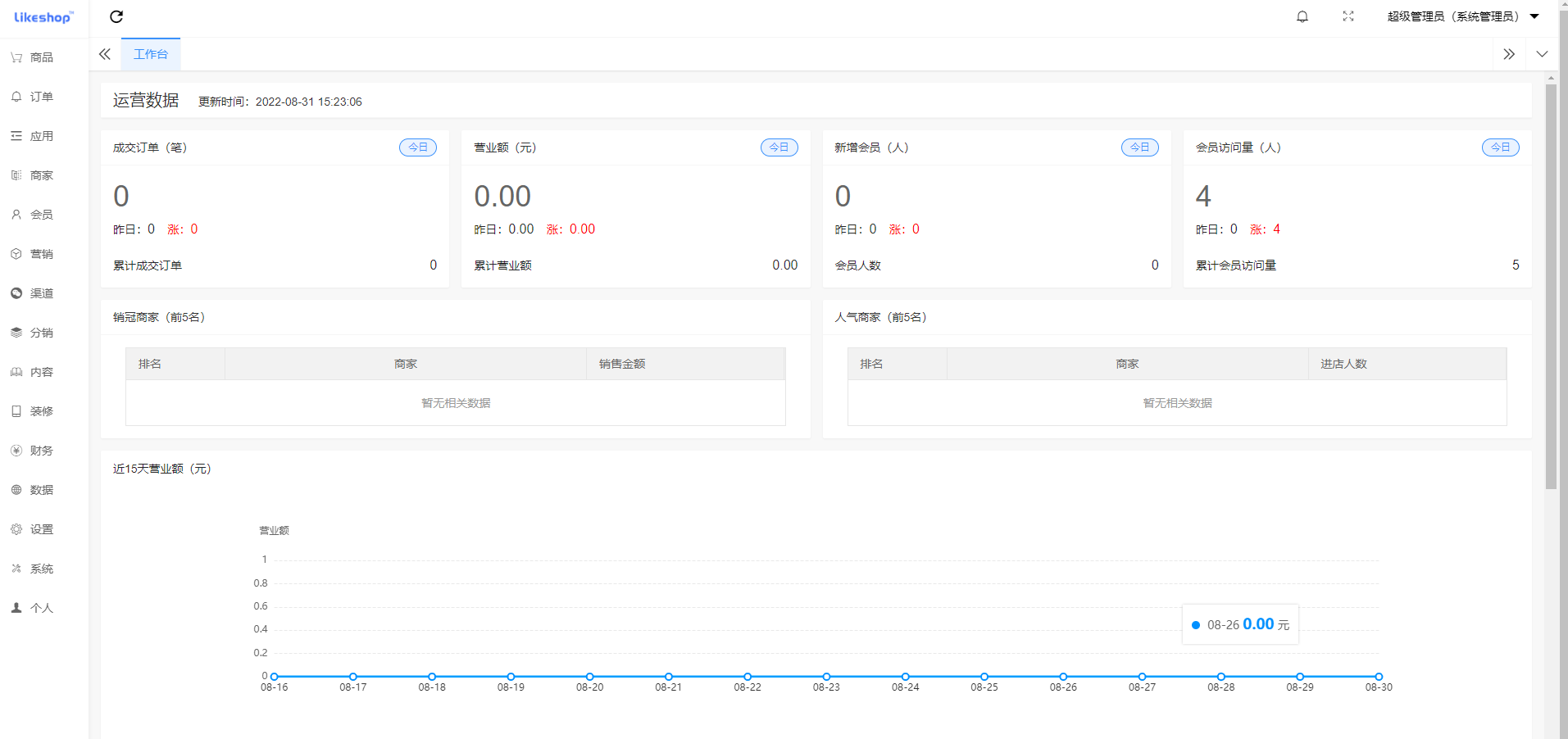Click the 累计会员访问量 label

(x=1235, y=265)
